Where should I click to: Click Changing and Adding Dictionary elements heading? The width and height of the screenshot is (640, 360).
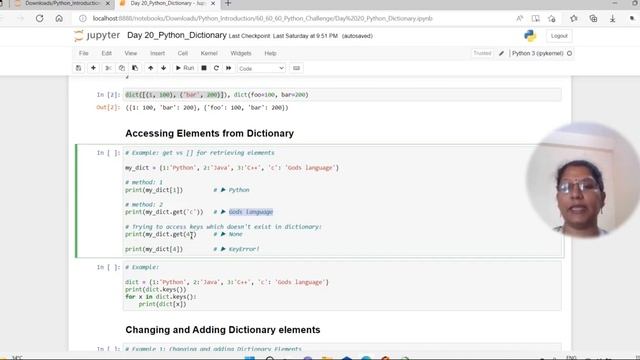pyautogui.click(x=223, y=330)
